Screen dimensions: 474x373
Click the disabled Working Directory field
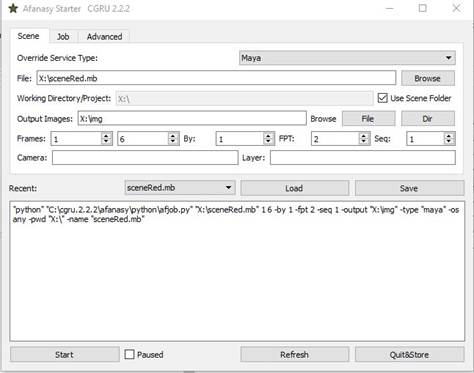tap(244, 99)
